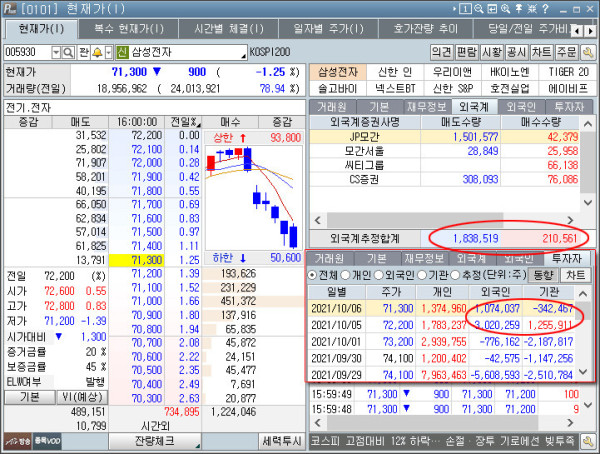Click the 주문 button
This screenshot has height=454, width=600.
(x=567, y=52)
